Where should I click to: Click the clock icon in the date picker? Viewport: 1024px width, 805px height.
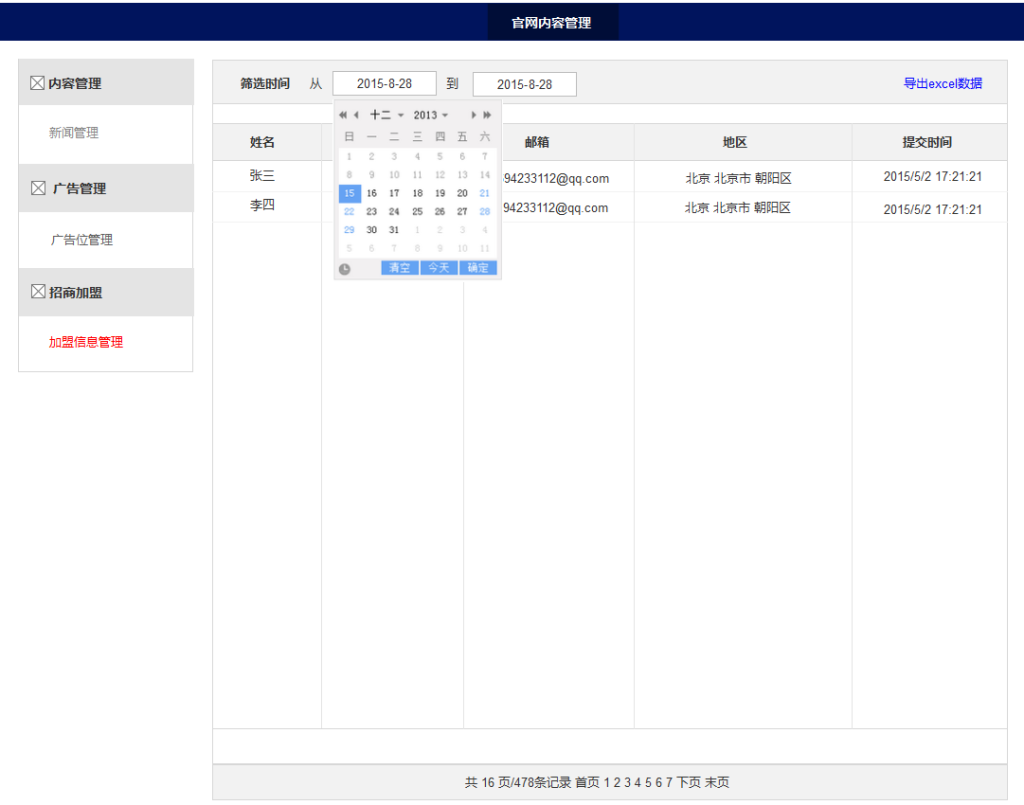(345, 269)
